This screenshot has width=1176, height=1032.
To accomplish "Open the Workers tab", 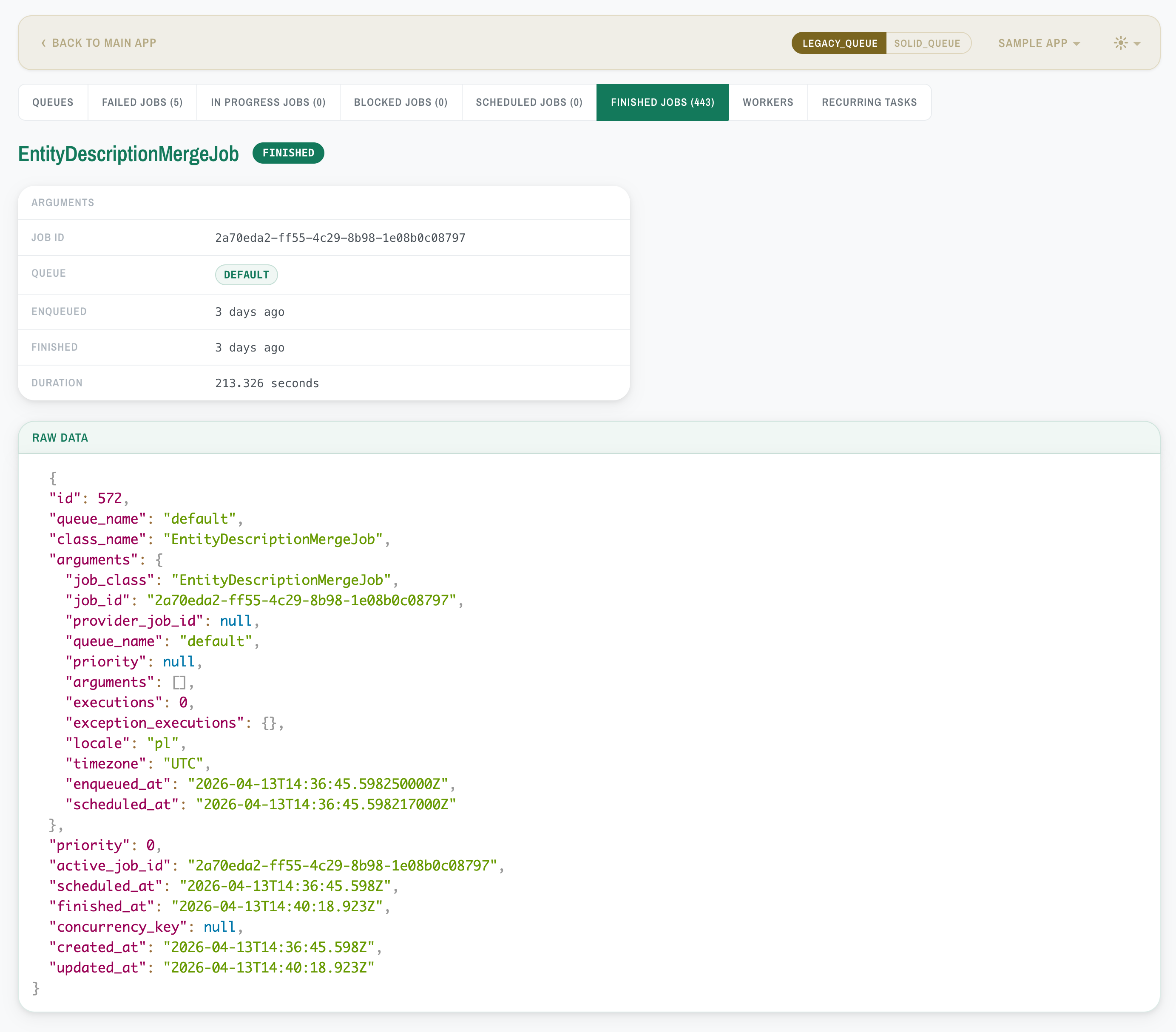I will [x=768, y=102].
